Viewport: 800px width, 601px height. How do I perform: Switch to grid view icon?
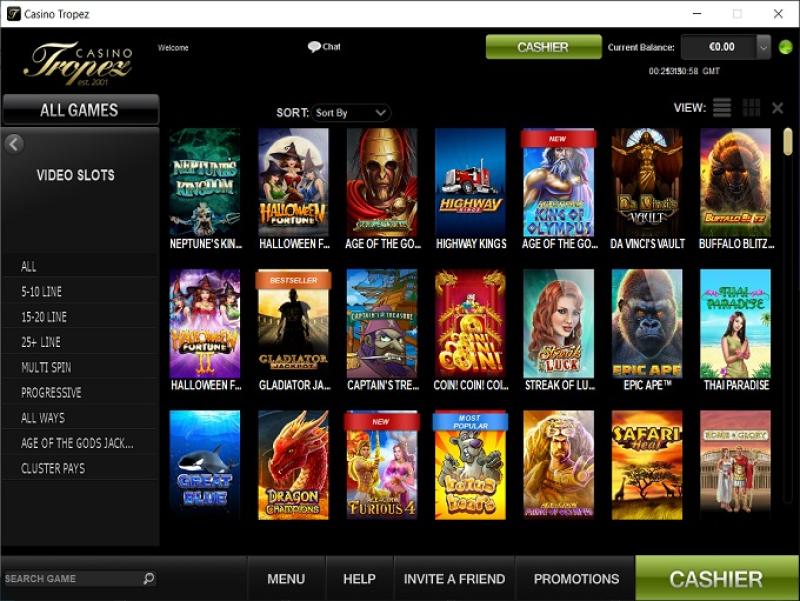point(751,108)
